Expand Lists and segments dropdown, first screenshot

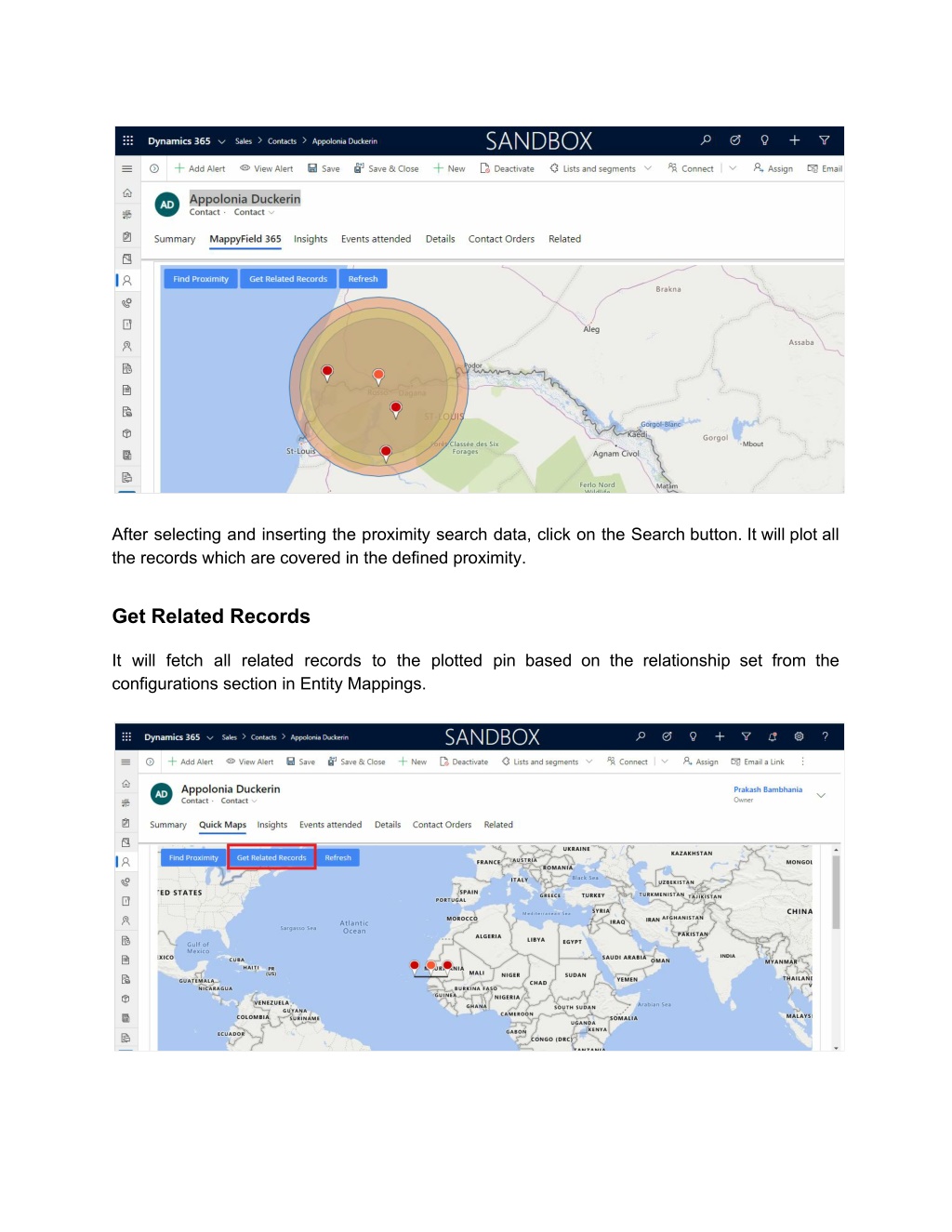pyautogui.click(x=647, y=169)
